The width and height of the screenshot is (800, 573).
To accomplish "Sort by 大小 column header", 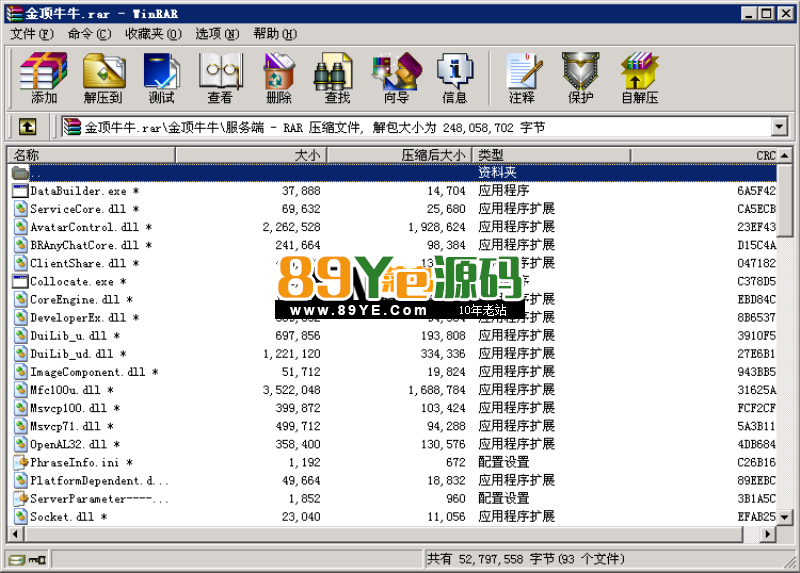I will 251,155.
